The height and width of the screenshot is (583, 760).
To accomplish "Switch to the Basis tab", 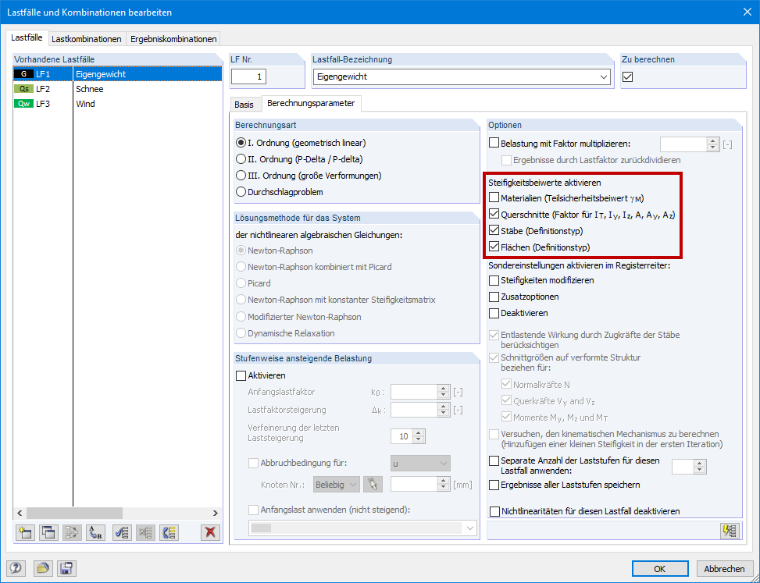I will tap(244, 105).
